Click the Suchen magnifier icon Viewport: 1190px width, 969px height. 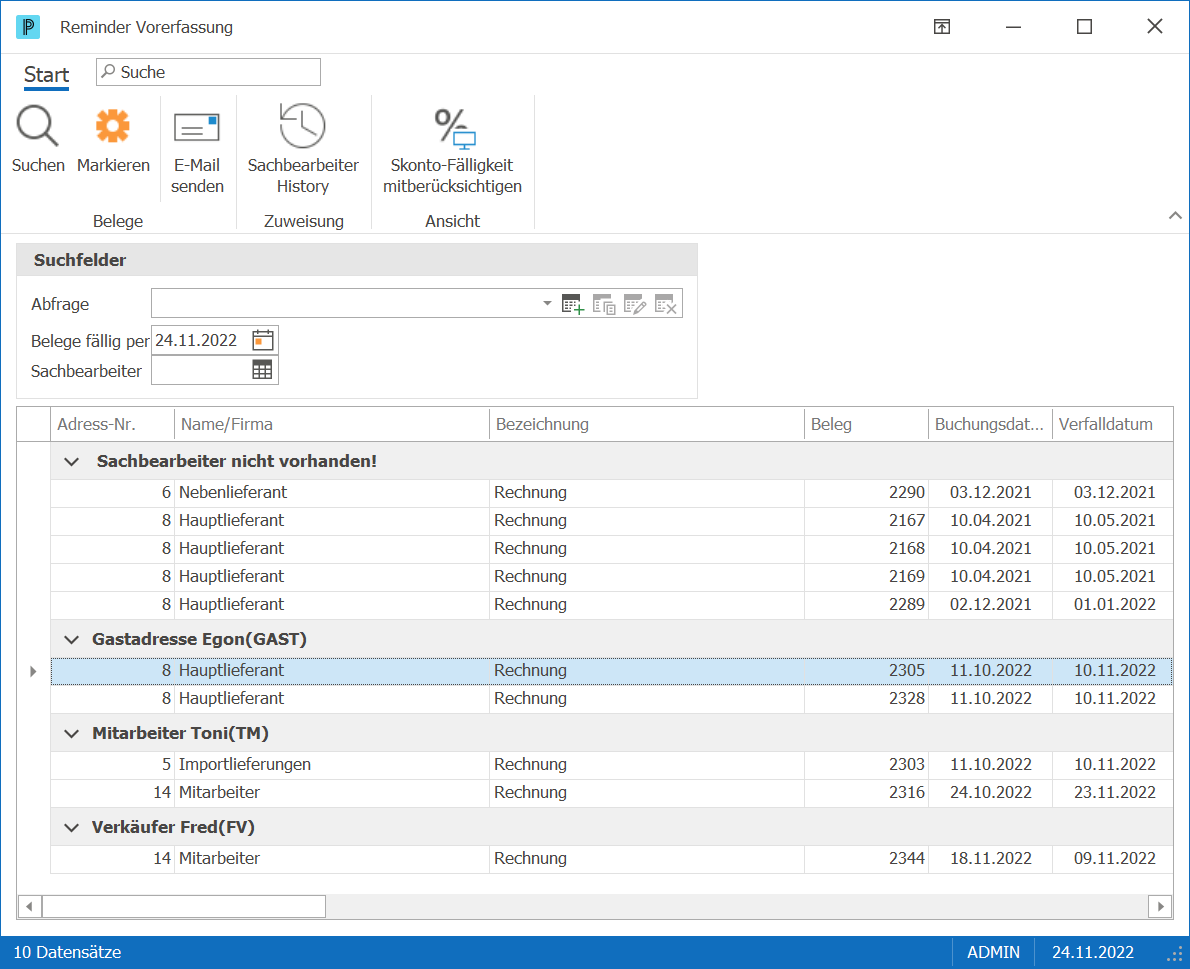(37, 126)
